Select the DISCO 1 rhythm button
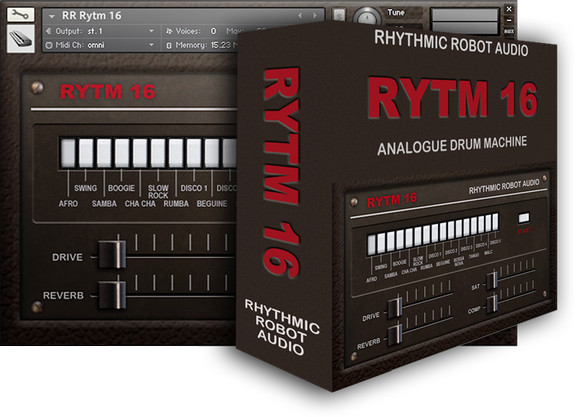Viewport: 576px width, 417px height. pos(194,152)
